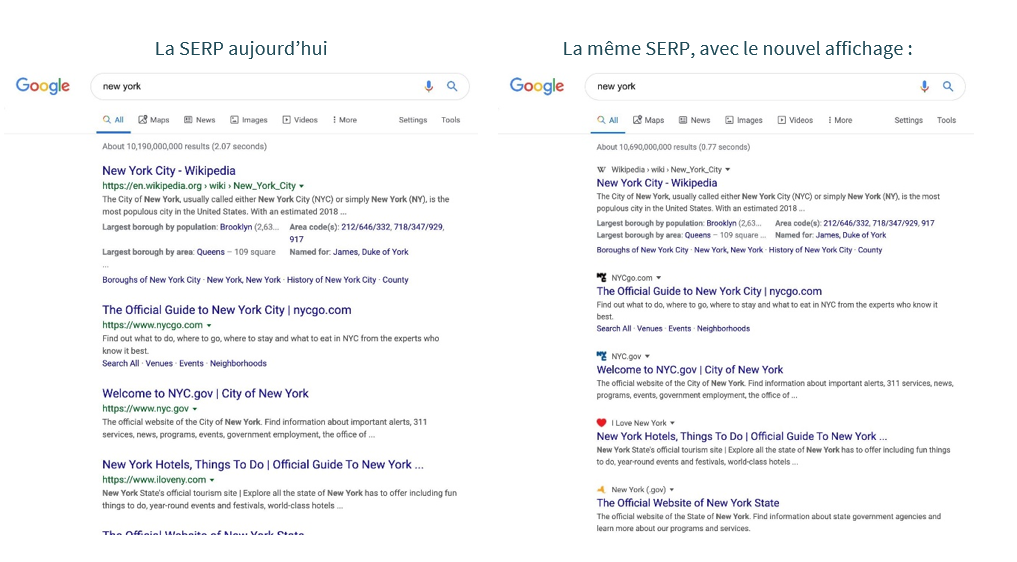Open Welcome to NYC.gov title in left SERP
The height and width of the screenshot is (562, 1017).
(x=205, y=394)
